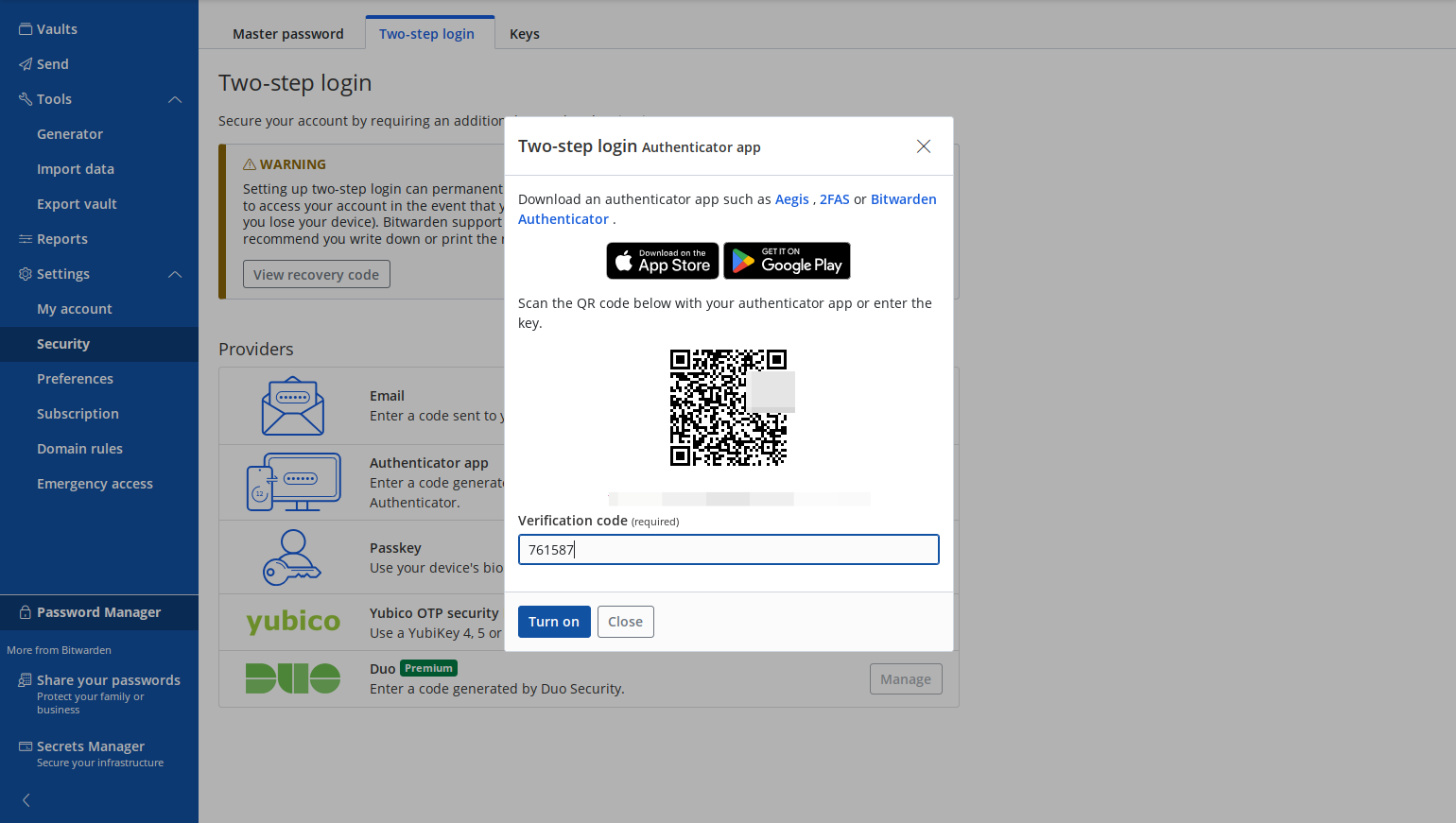Click the Authenticator app provider icon
The width and height of the screenshot is (1456, 823).
(x=293, y=482)
